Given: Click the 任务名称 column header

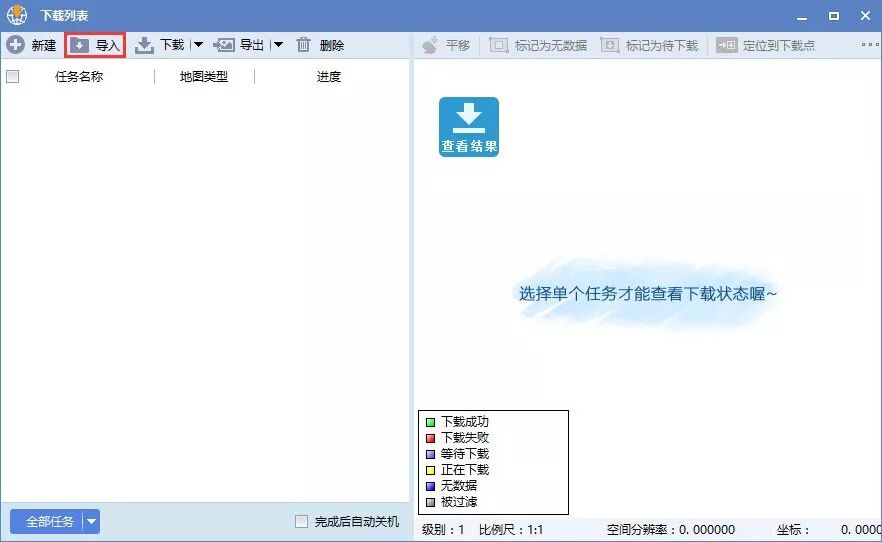Looking at the screenshot, I should tap(79, 76).
